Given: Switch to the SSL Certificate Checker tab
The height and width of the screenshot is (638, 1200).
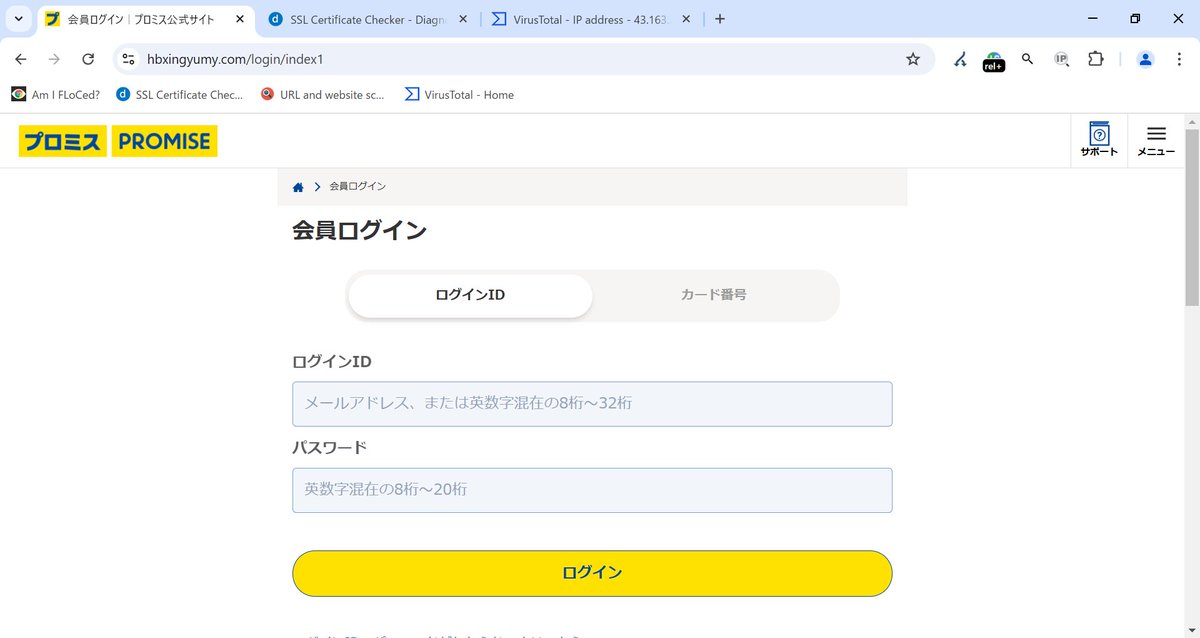Looking at the screenshot, I should click(369, 19).
